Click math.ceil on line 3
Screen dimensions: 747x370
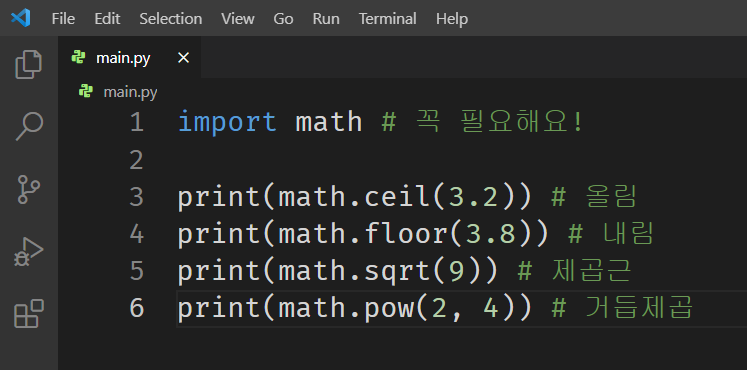[354, 197]
